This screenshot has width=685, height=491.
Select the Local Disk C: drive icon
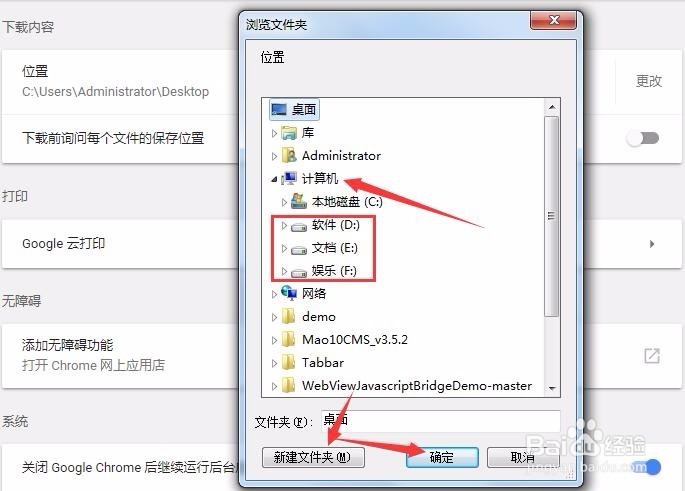pyautogui.click(x=299, y=201)
